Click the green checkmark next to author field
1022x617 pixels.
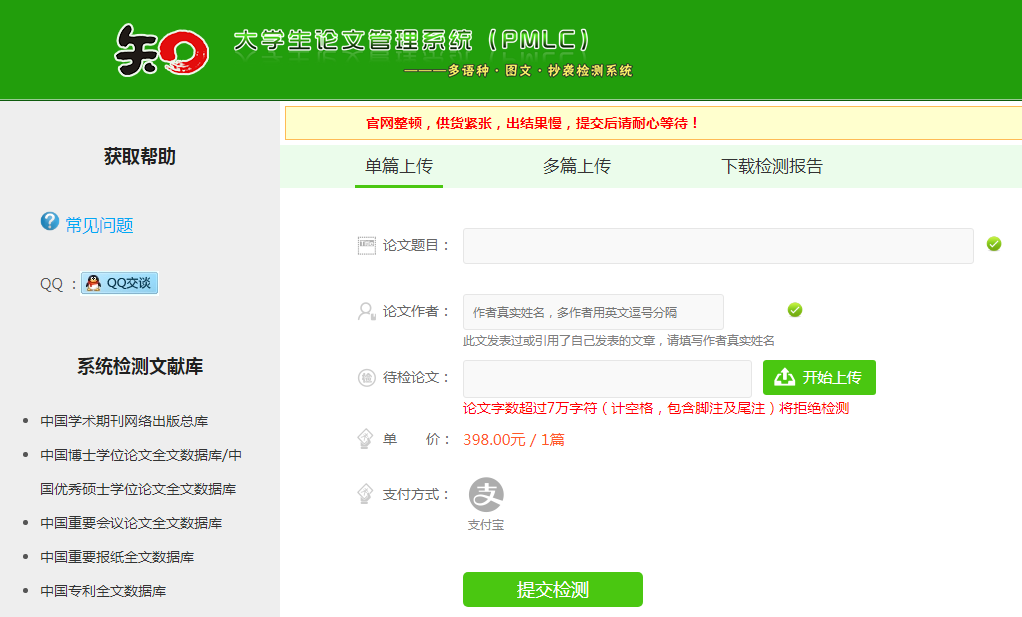795,310
